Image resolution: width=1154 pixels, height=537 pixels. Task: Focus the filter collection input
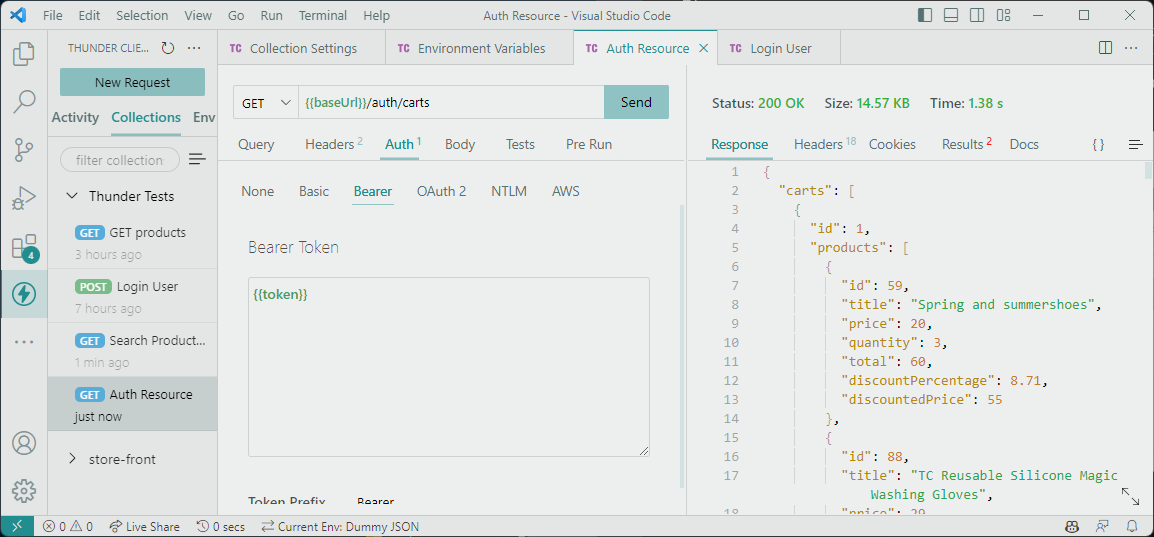[x=119, y=160]
